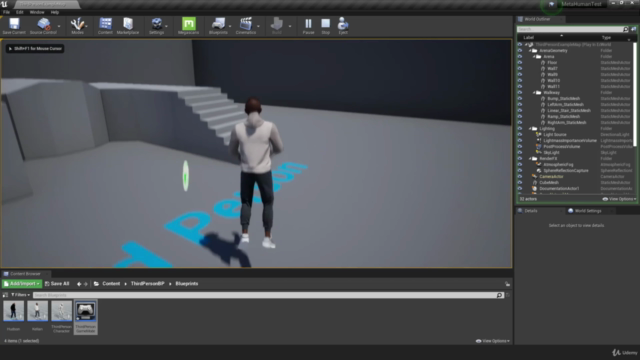Click the Content Browser back arrow
Image resolution: width=640 pixels, height=360 pixels.
coord(79,284)
